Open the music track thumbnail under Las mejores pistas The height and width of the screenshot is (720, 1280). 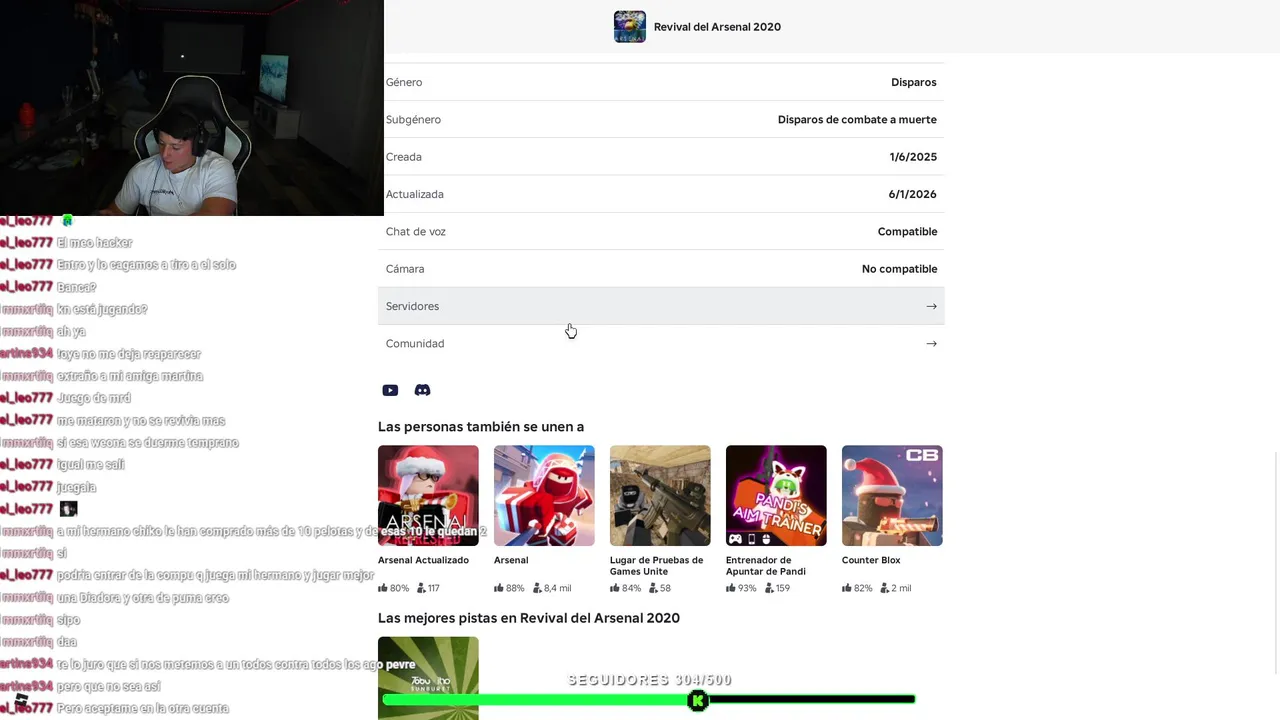coord(428,678)
